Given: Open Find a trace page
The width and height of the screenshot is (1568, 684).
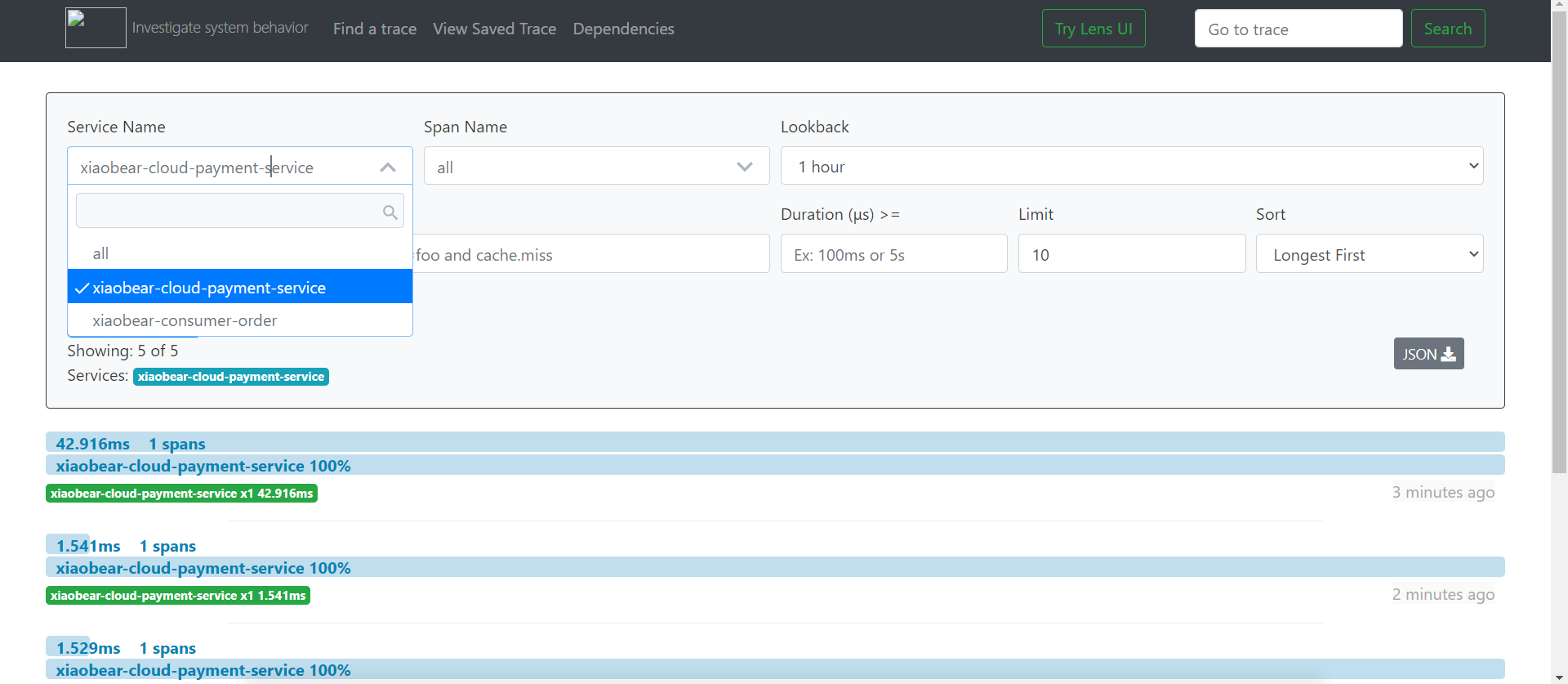Looking at the screenshot, I should (375, 29).
